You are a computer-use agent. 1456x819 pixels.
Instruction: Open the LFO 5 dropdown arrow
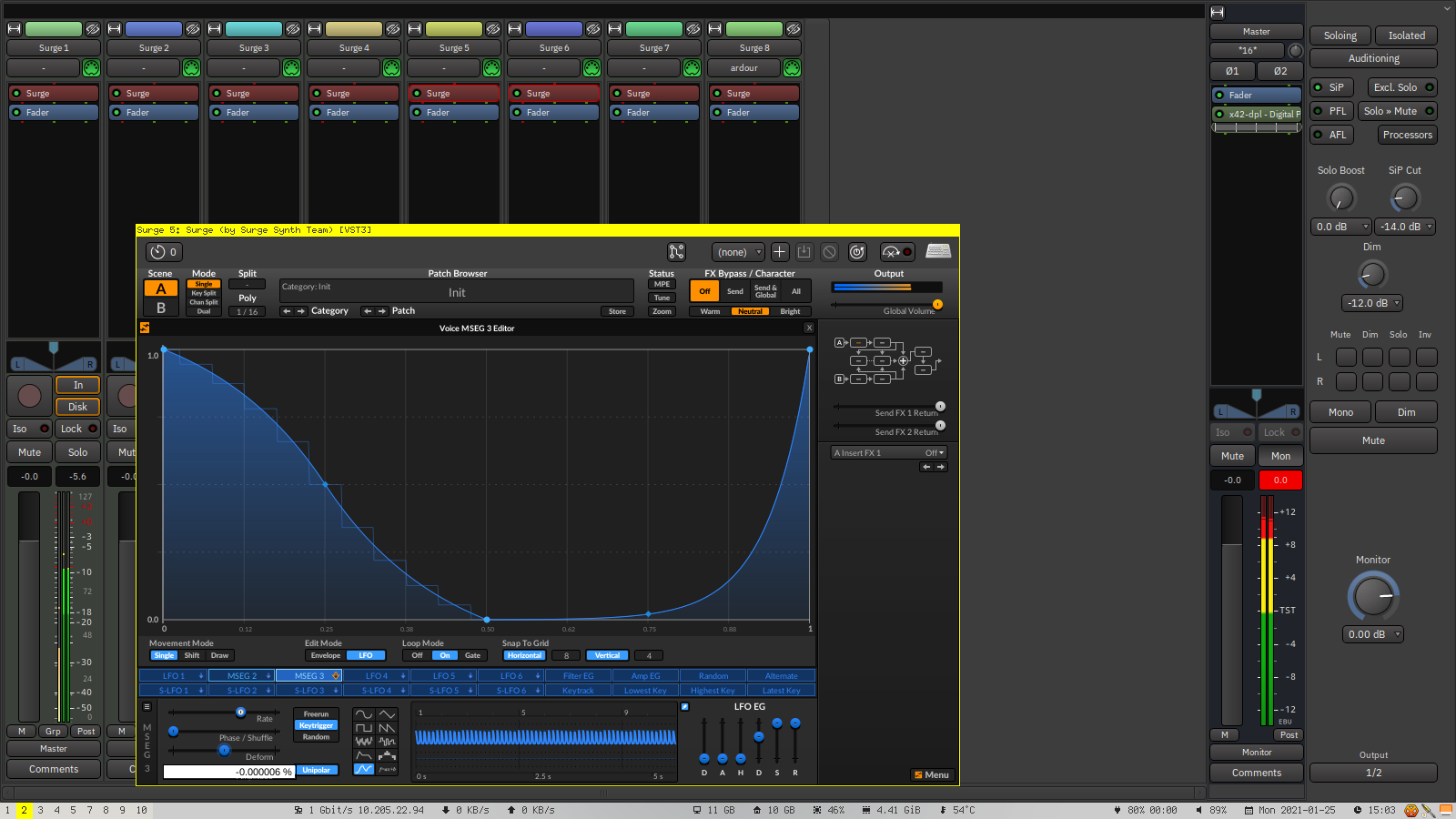tap(470, 676)
